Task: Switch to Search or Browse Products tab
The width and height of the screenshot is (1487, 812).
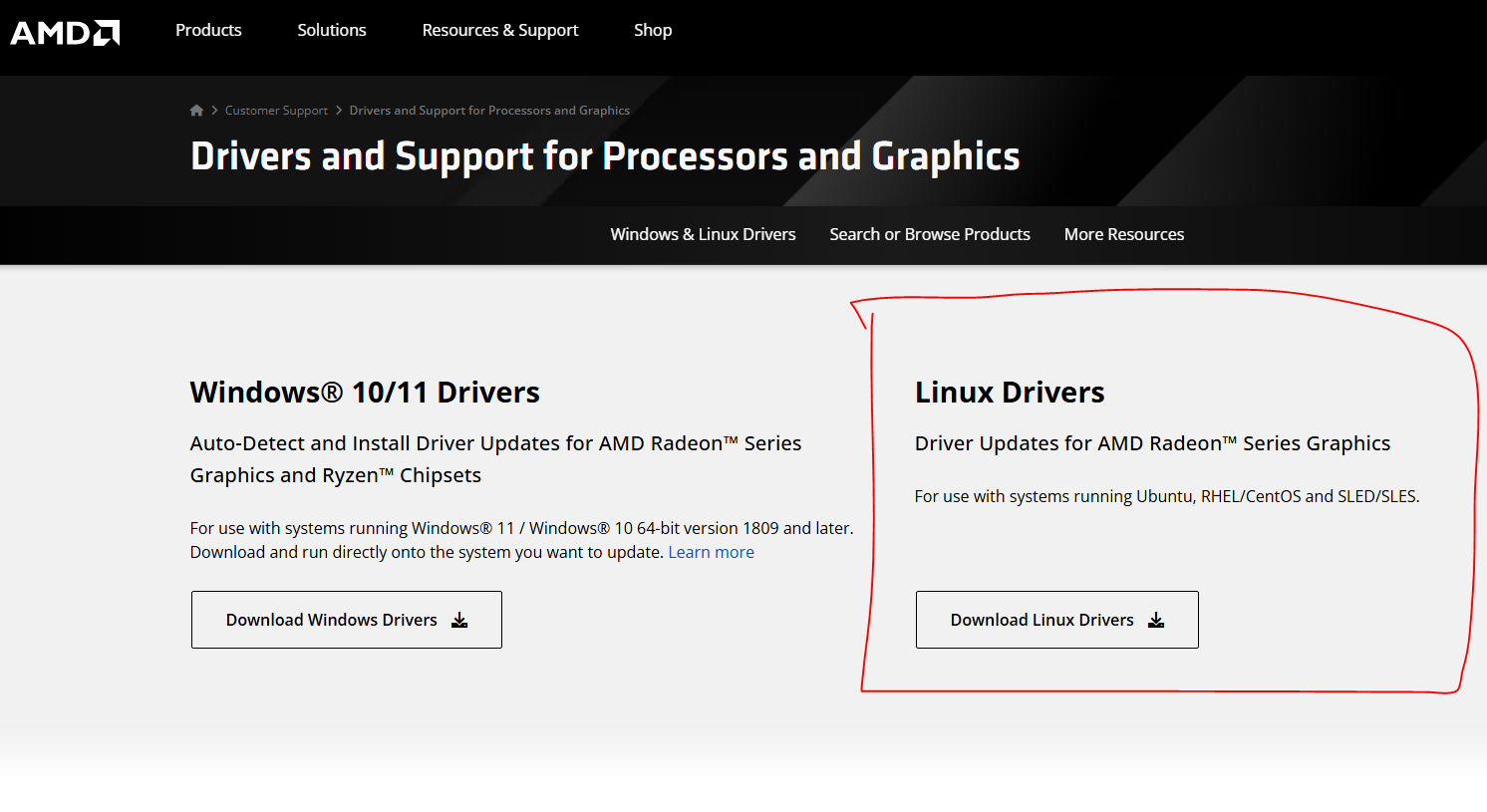Action: click(930, 234)
